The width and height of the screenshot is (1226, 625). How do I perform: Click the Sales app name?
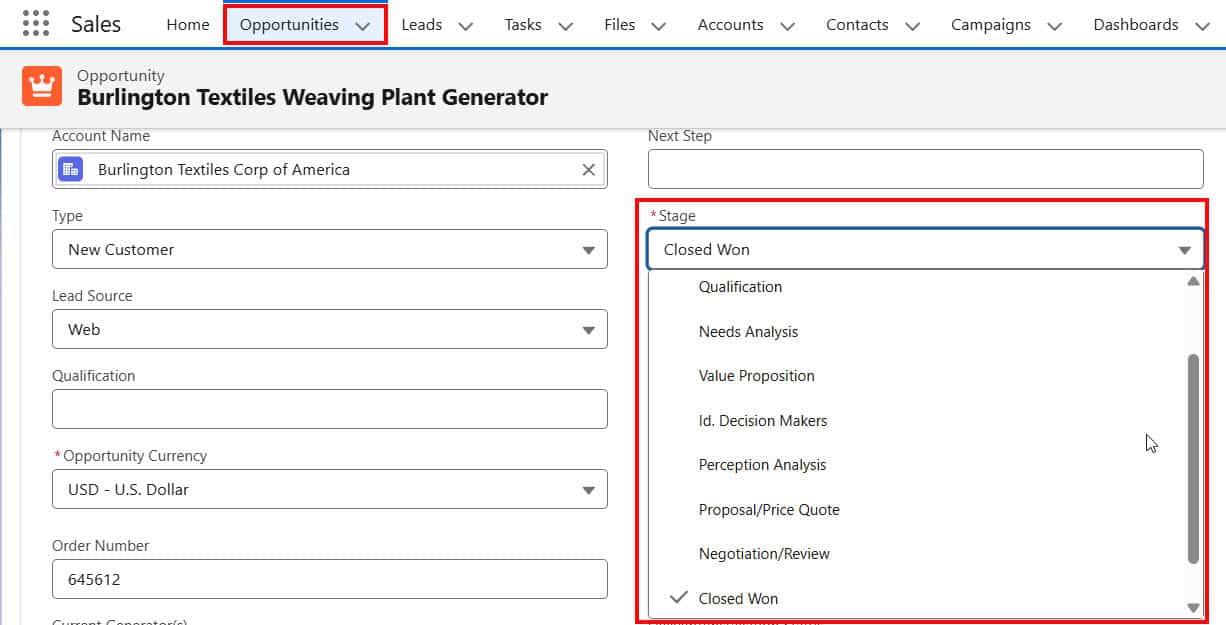(x=96, y=24)
